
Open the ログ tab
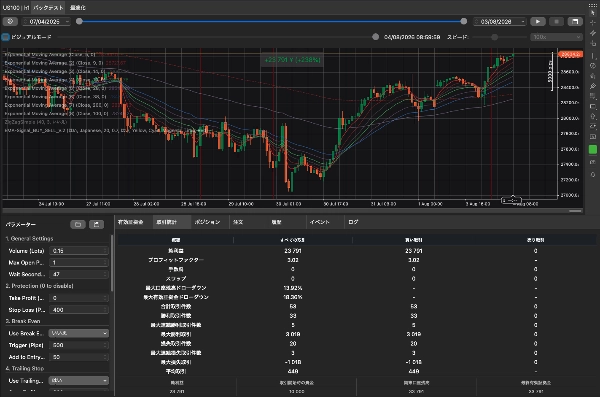(353, 222)
